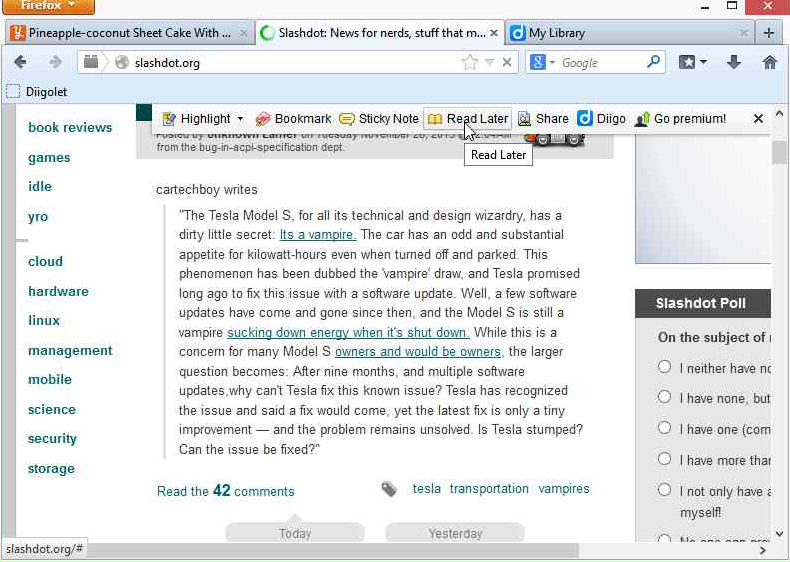This screenshot has width=790, height=562.
Task: Select poll option 'I not only have'
Action: point(665,489)
